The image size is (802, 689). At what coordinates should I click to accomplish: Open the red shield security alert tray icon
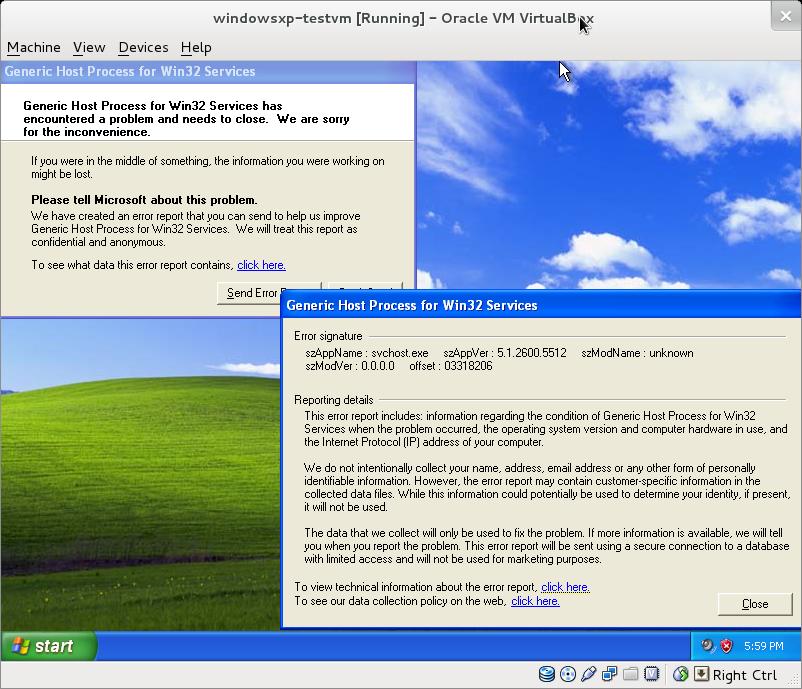pyautogui.click(x=727, y=646)
